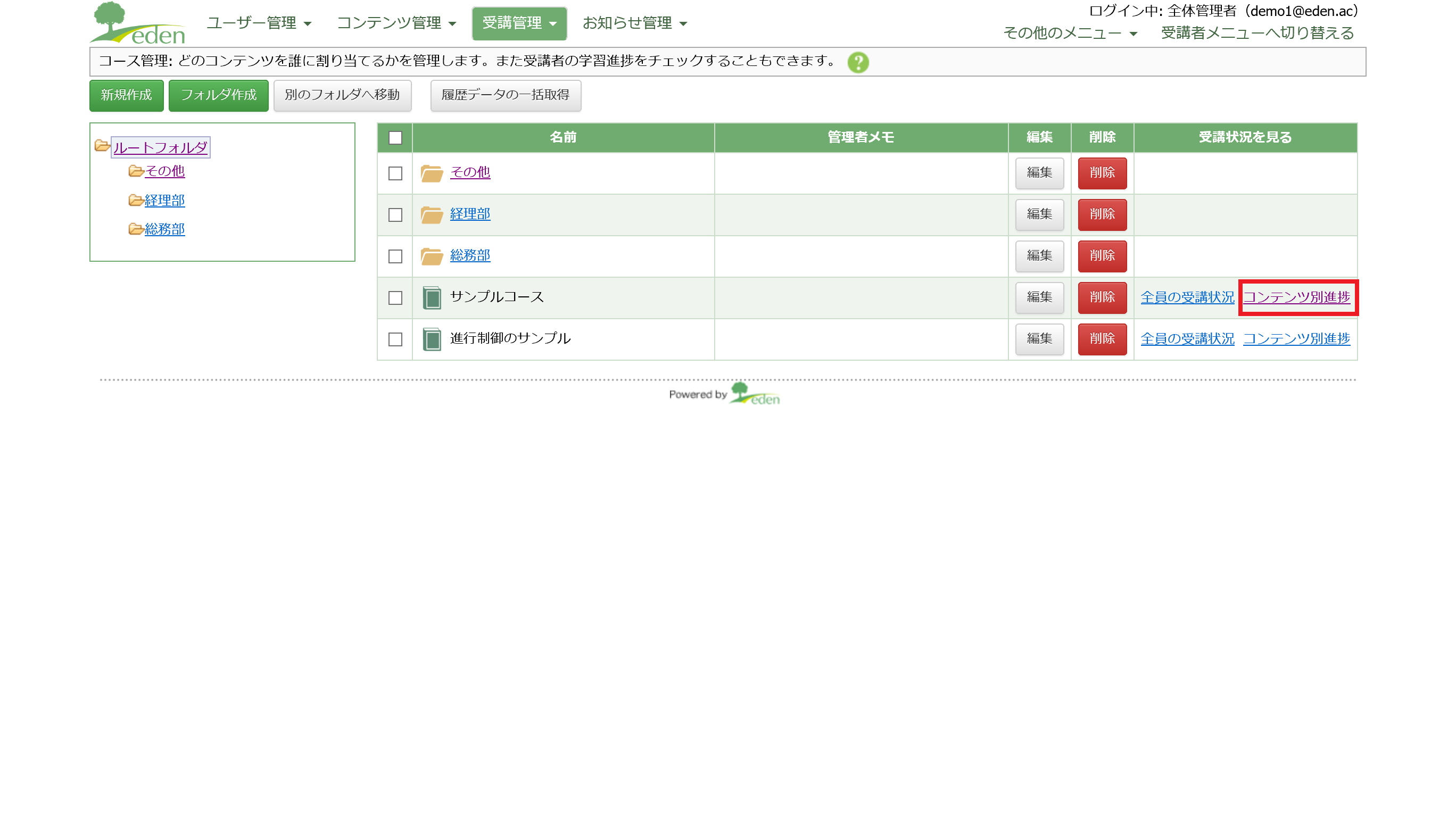Click the green help question mark icon
Image resolution: width=1456 pixels, height=822 pixels.
coord(857,62)
